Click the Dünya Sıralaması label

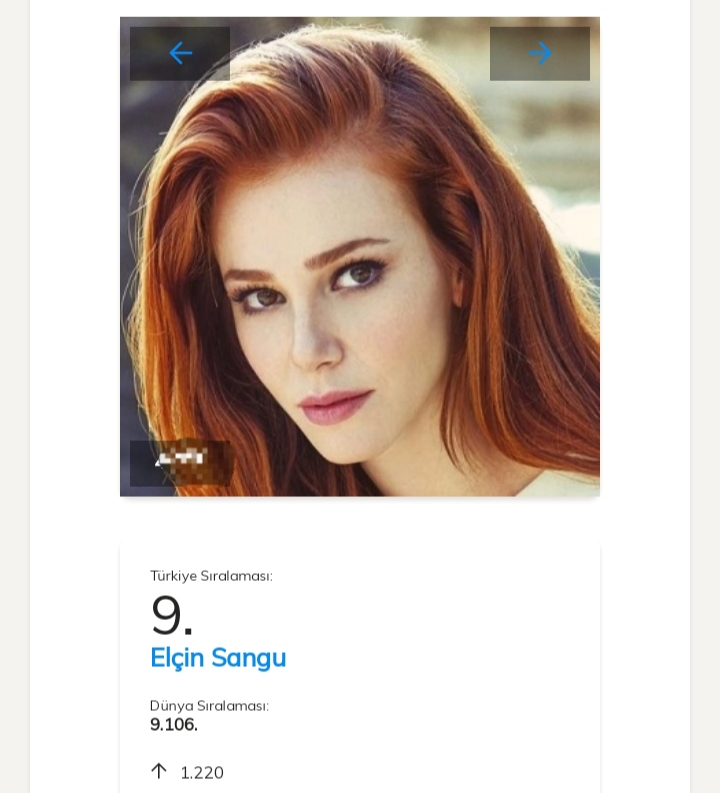pyautogui.click(x=209, y=706)
